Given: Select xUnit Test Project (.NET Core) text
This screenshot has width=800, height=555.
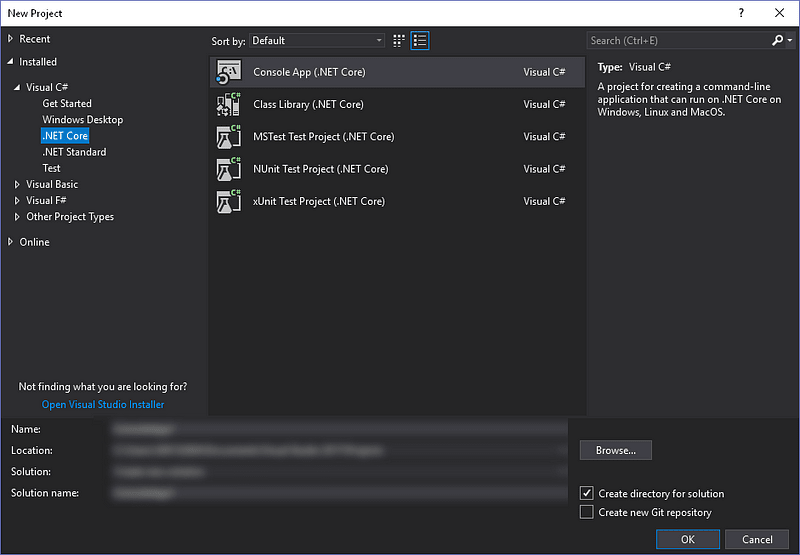Looking at the screenshot, I should coord(319,201).
